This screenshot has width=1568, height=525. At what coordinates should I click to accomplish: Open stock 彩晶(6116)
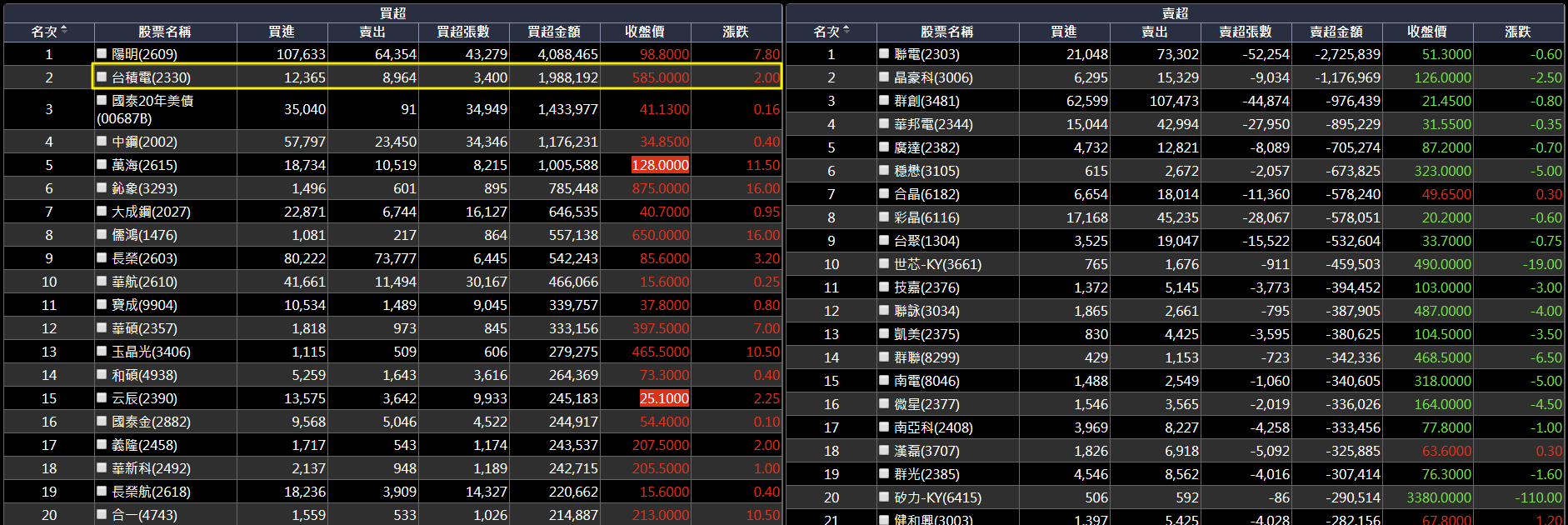coord(927,217)
